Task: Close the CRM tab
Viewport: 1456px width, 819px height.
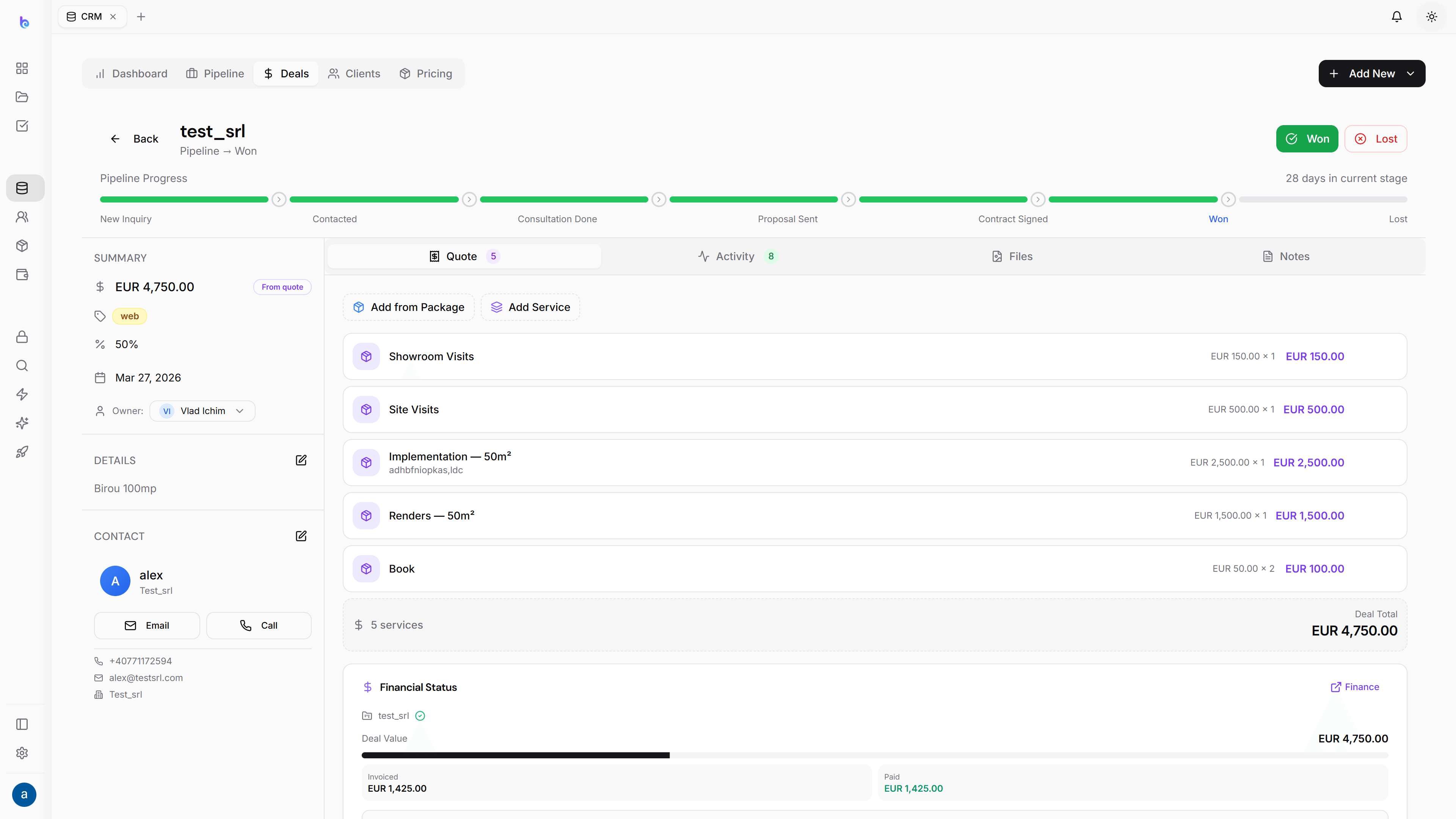Action: (113, 17)
